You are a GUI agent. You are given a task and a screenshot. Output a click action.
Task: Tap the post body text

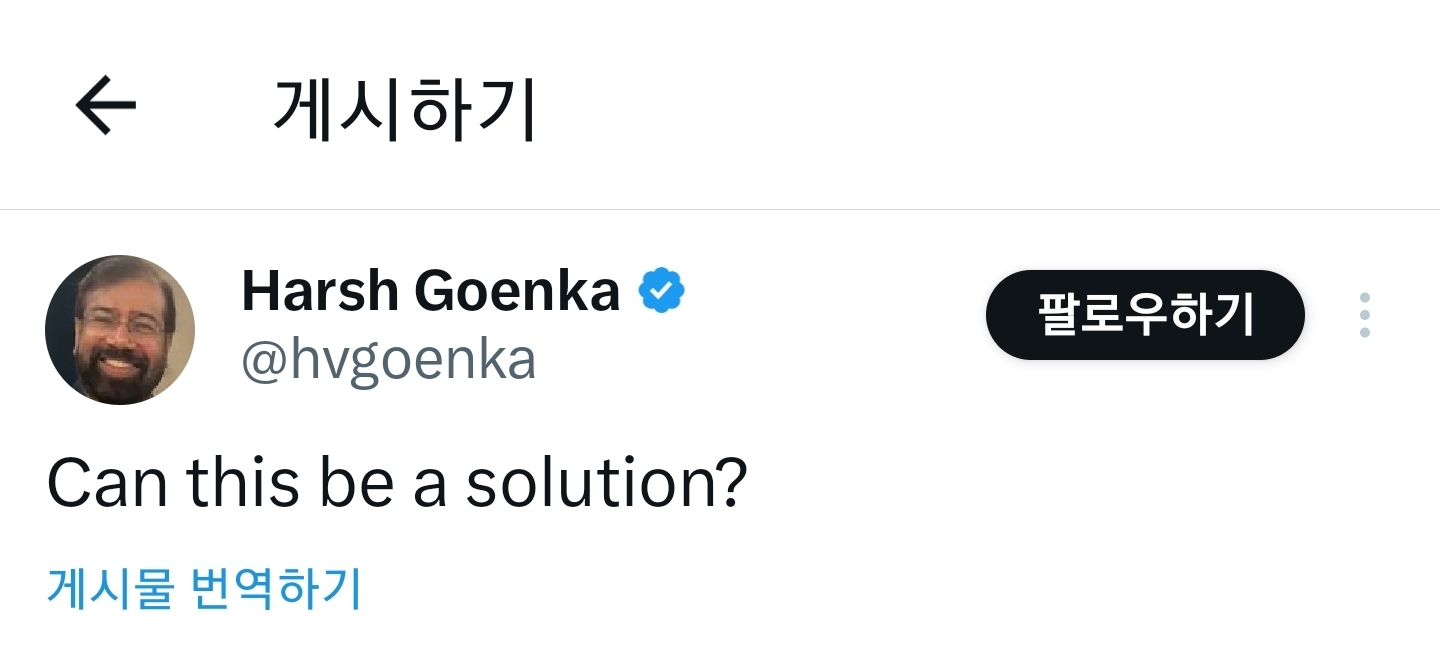point(397,484)
